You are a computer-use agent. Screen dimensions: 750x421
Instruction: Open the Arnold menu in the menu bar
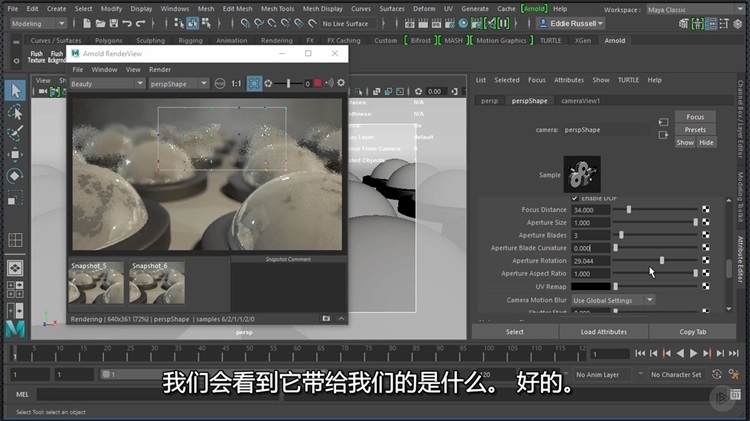click(534, 9)
